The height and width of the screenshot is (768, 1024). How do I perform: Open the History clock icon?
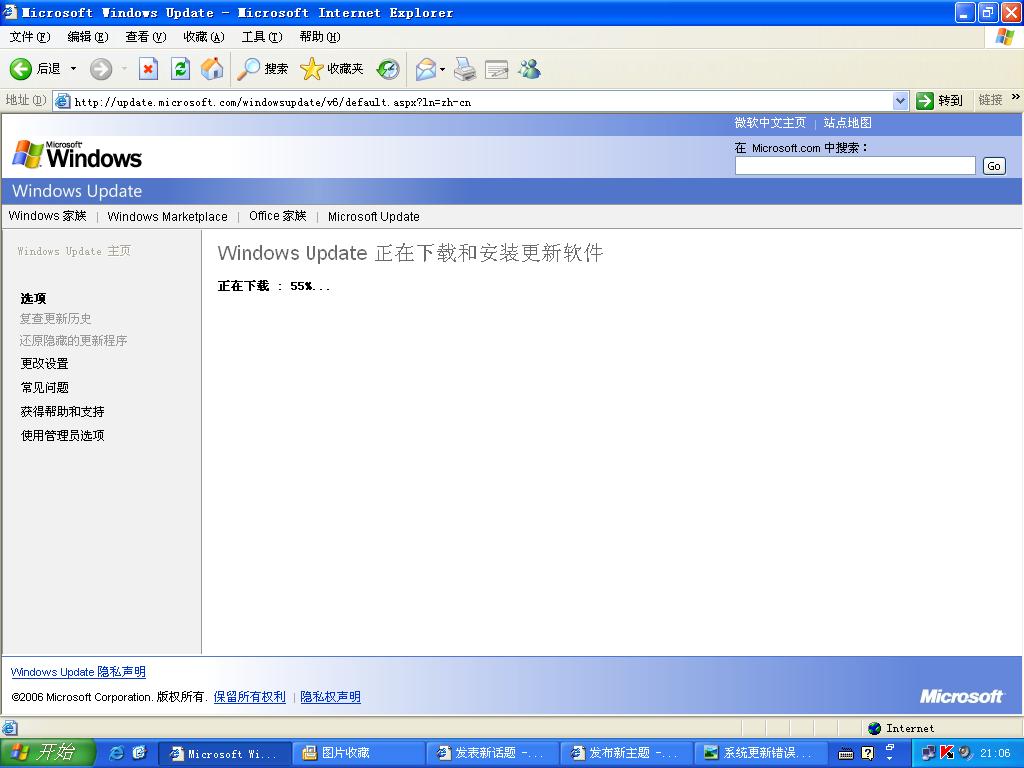click(388, 69)
